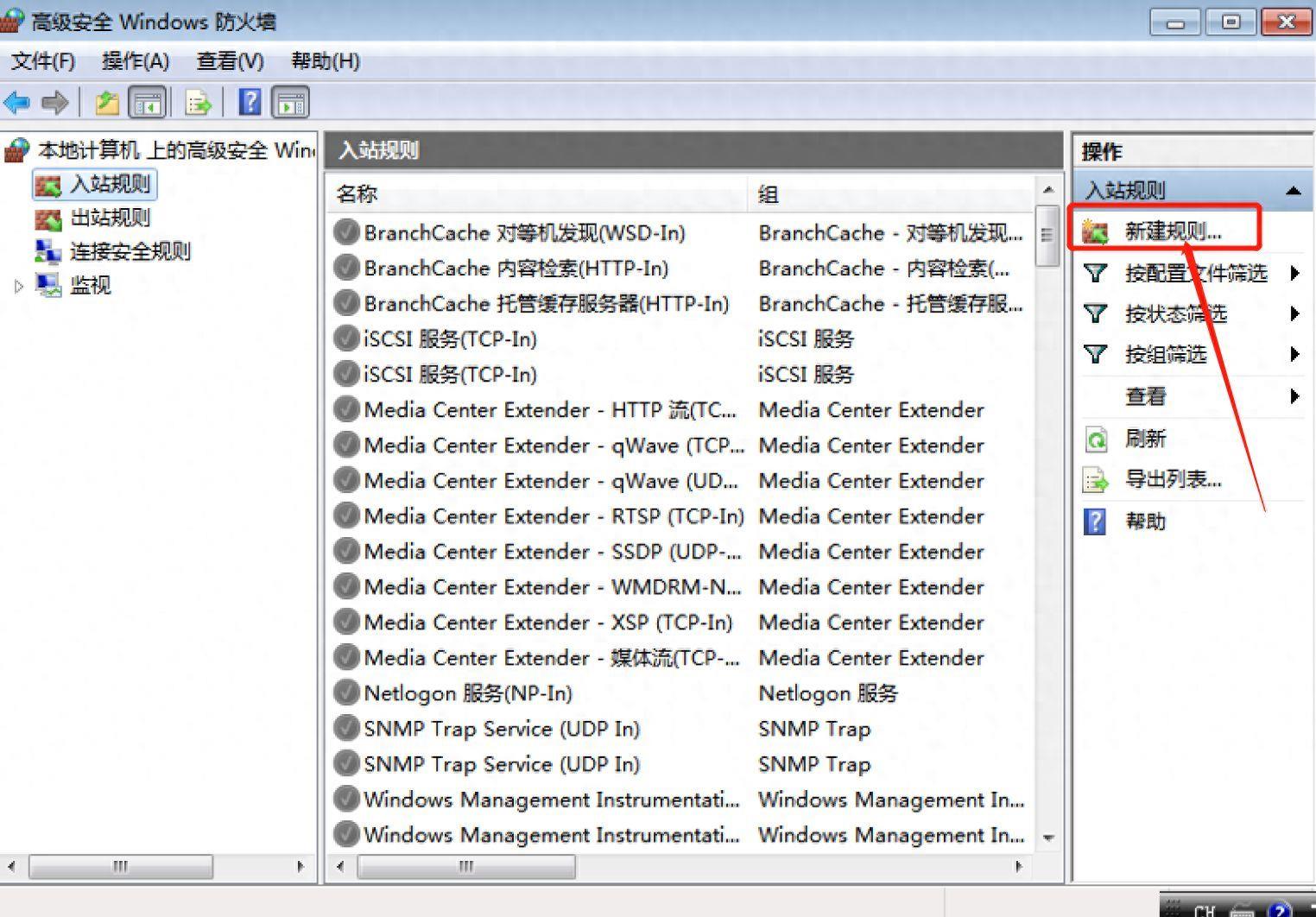The width and height of the screenshot is (1316, 917).
Task: Toggle the console tree pane toolbar icon
Action: coord(147,103)
